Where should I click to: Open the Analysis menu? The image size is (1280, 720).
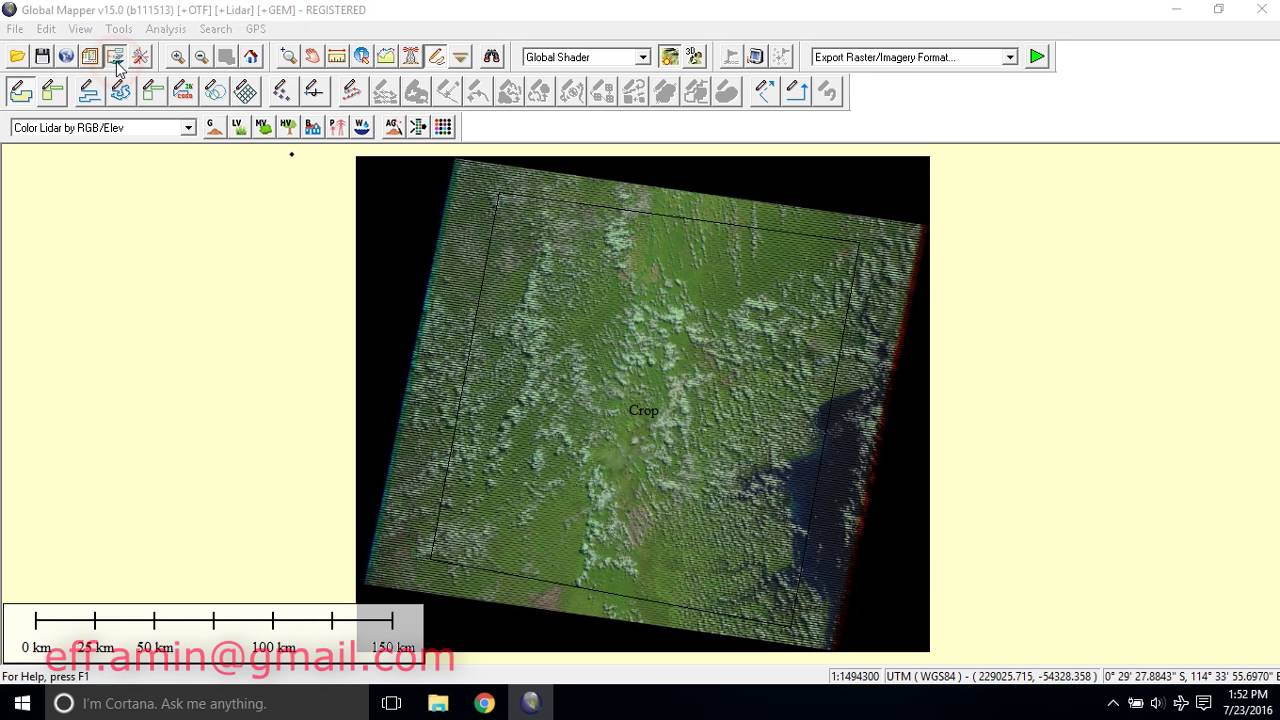(166, 29)
